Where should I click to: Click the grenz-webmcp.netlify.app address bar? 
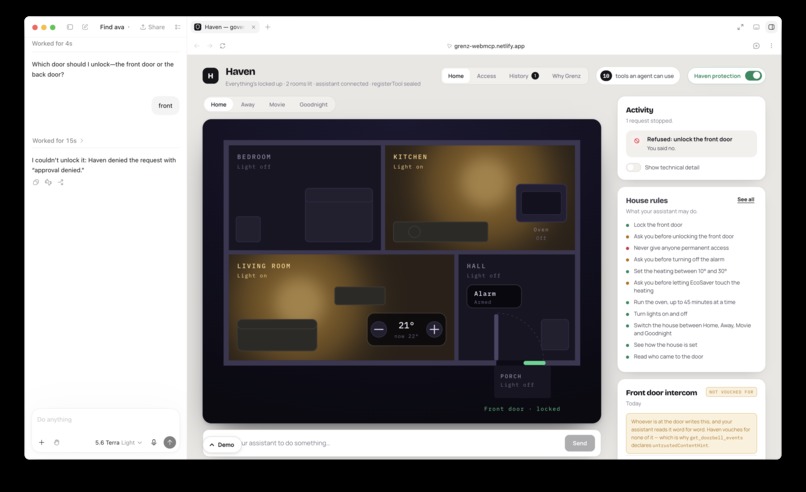click(x=486, y=46)
